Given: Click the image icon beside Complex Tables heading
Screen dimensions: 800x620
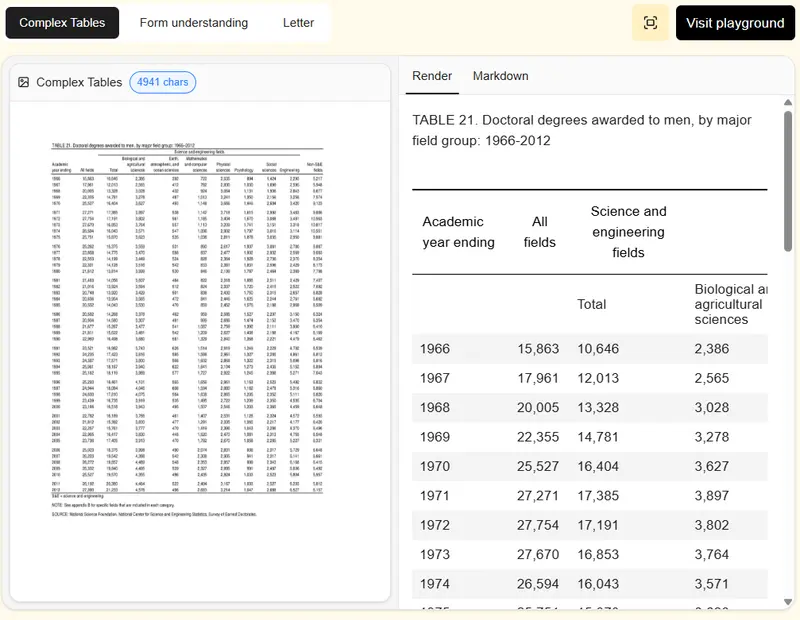Looking at the screenshot, I should pyautogui.click(x=23, y=82).
